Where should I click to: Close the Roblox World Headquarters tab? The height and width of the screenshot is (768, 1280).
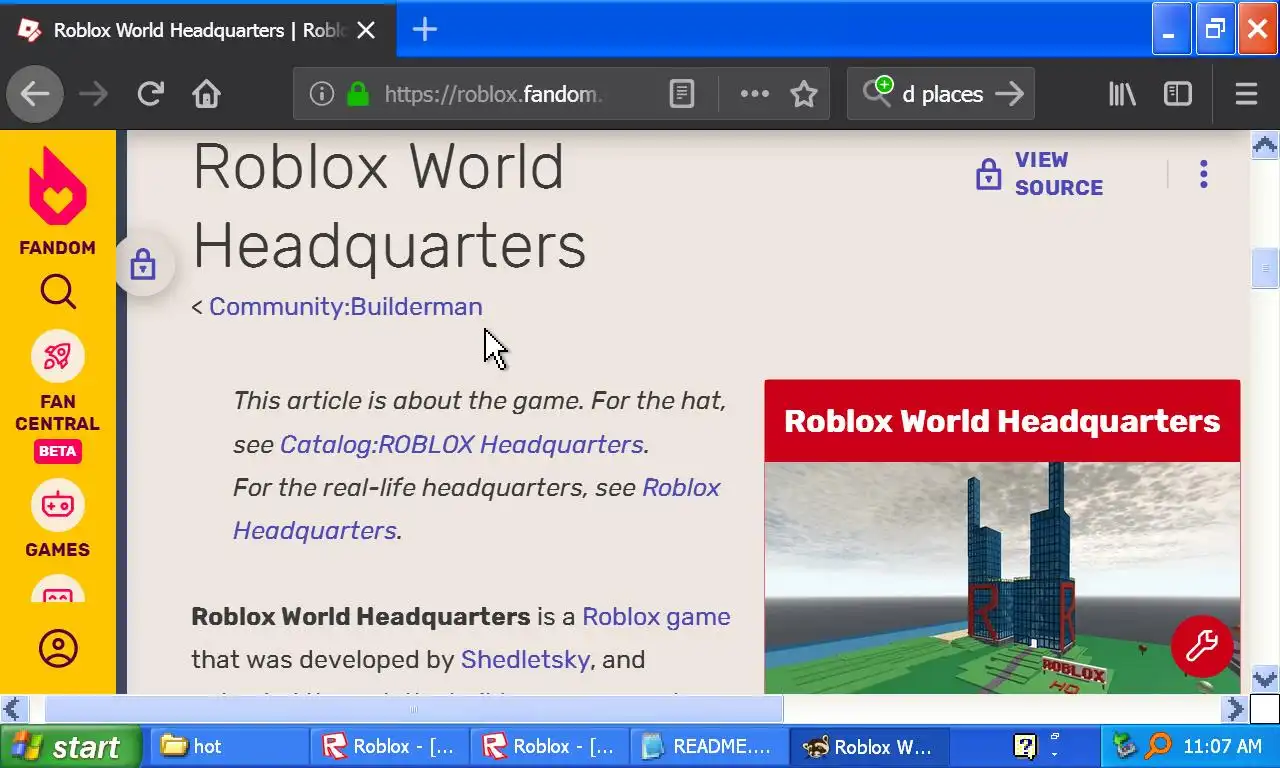(x=366, y=30)
